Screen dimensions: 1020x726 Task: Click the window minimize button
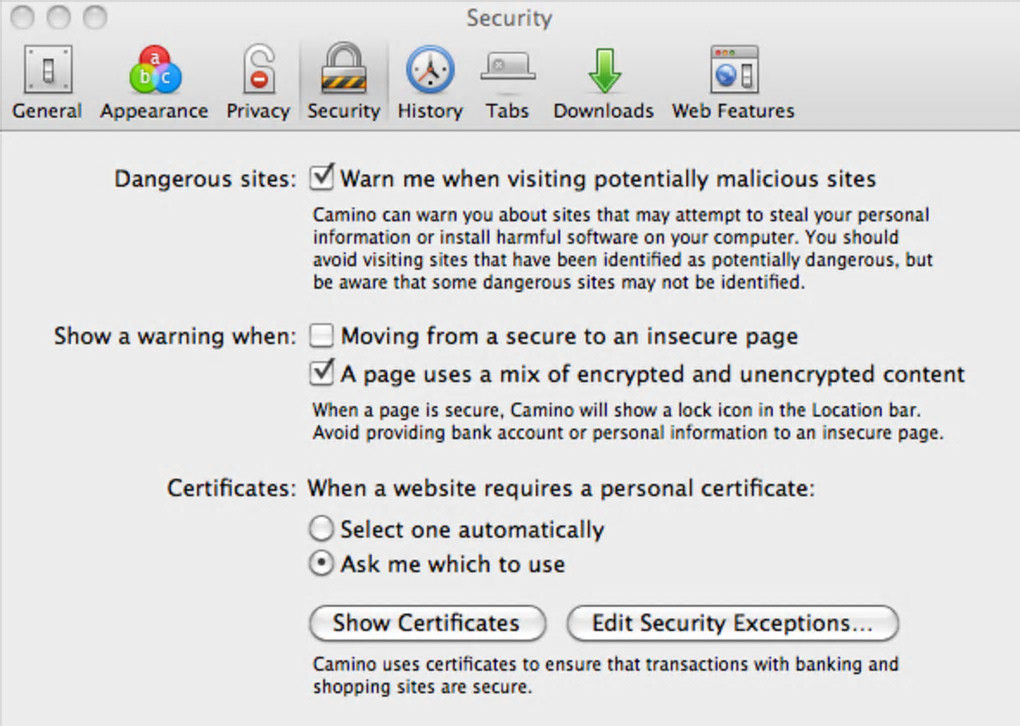coord(59,17)
